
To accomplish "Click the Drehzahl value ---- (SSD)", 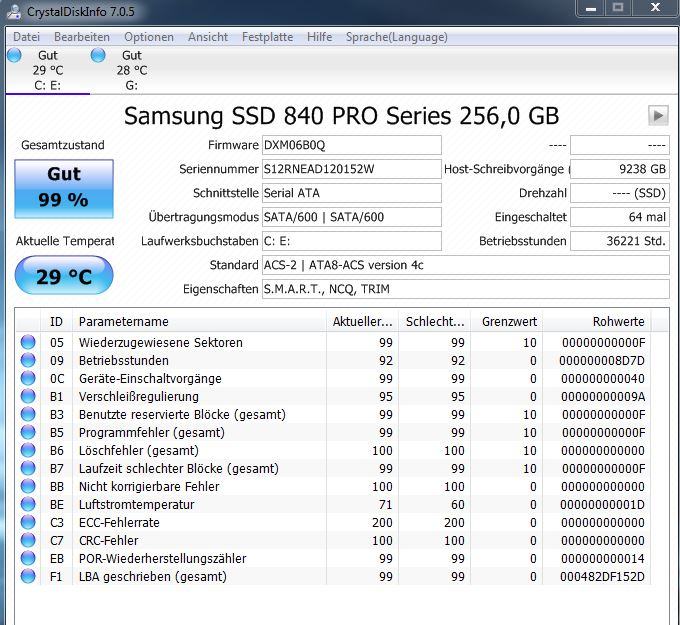I will pyautogui.click(x=620, y=193).
